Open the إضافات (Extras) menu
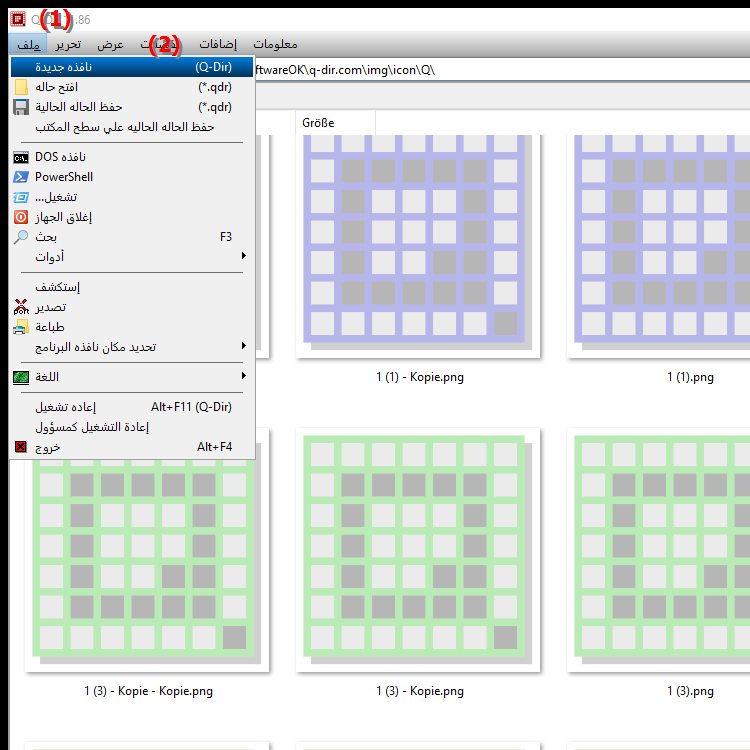 click(218, 44)
